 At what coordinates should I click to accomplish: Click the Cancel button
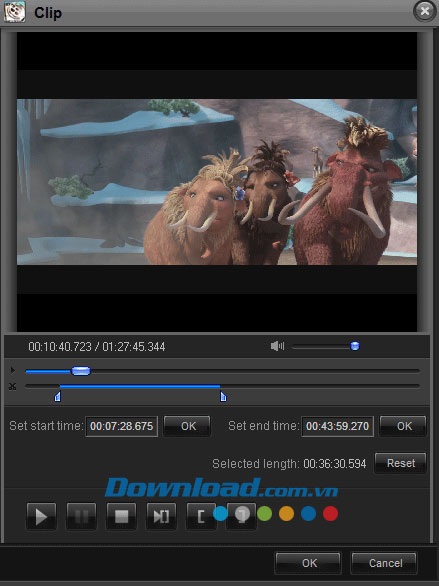point(385,563)
